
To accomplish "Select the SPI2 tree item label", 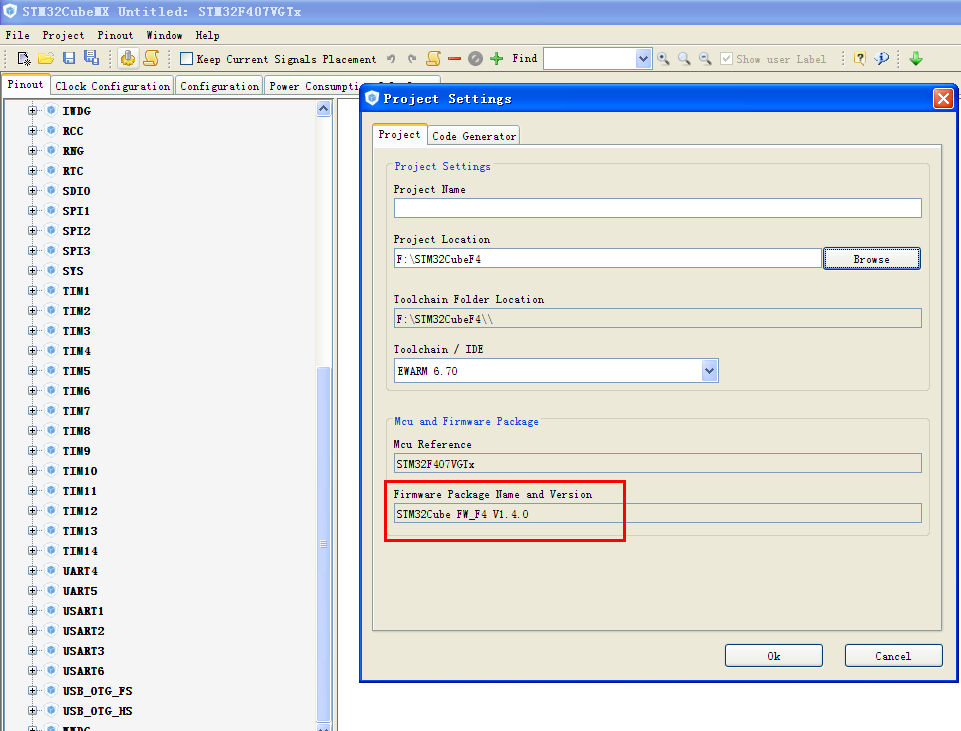I will (77, 230).
